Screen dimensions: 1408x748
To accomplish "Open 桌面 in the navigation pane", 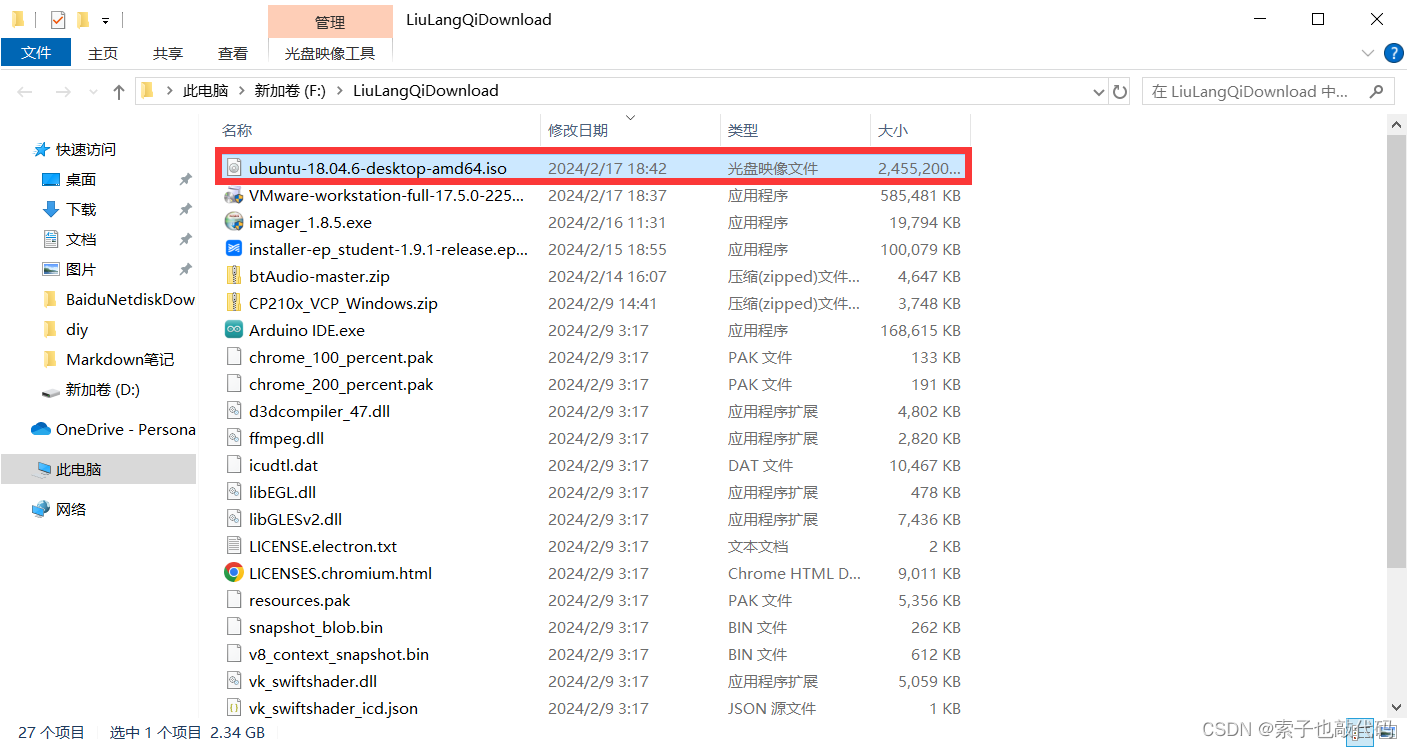I will click(x=81, y=179).
